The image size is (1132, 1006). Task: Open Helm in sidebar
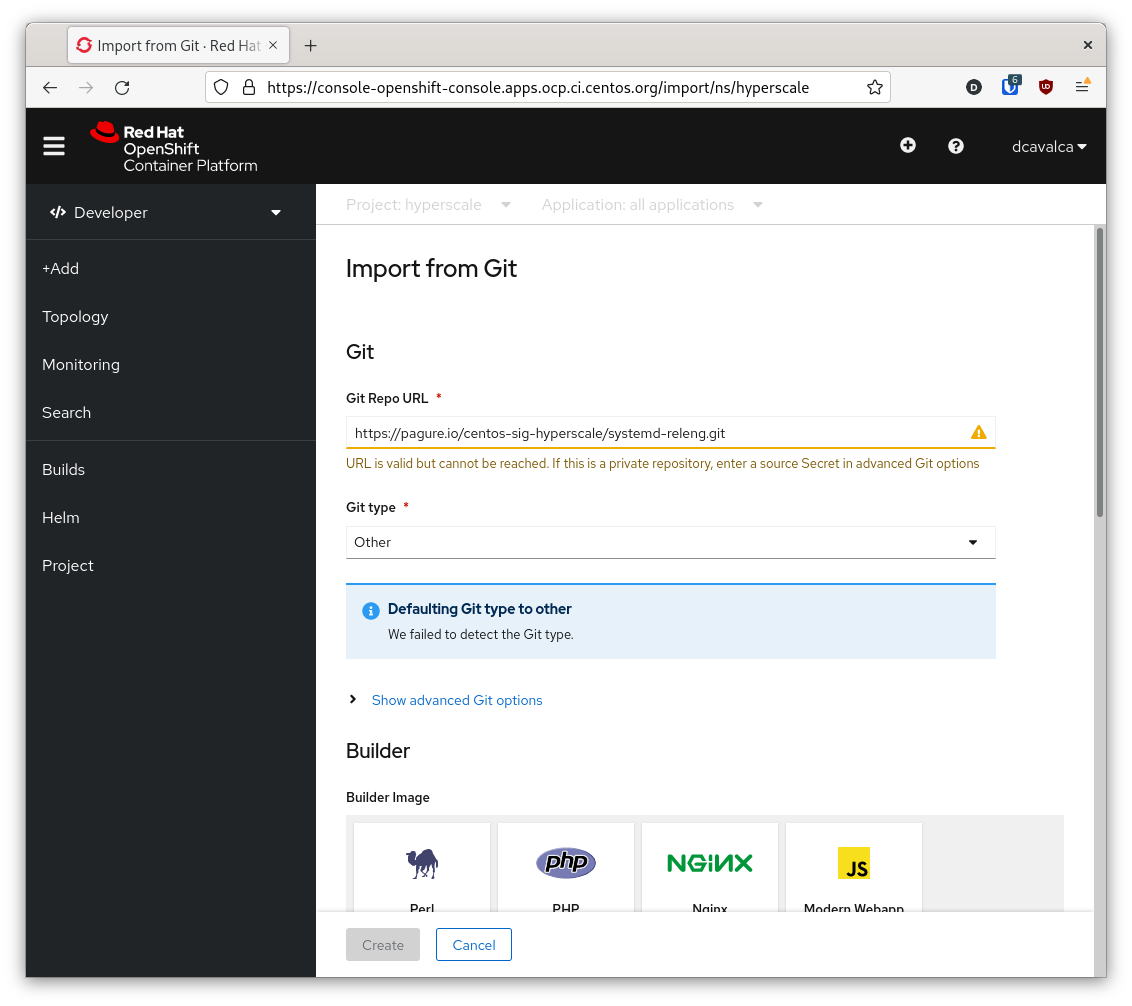point(61,518)
